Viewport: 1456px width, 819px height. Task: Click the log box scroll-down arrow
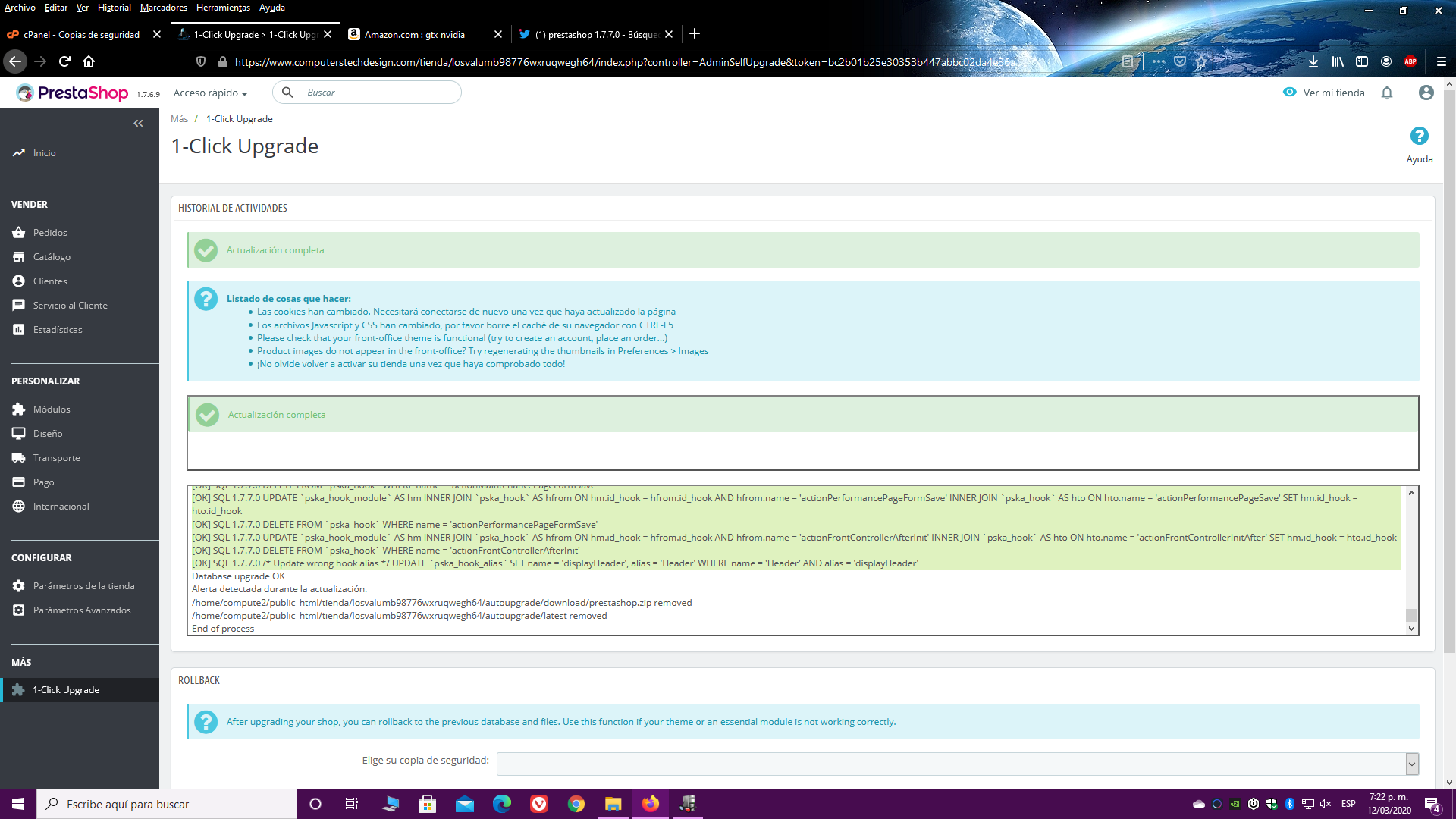point(1411,629)
